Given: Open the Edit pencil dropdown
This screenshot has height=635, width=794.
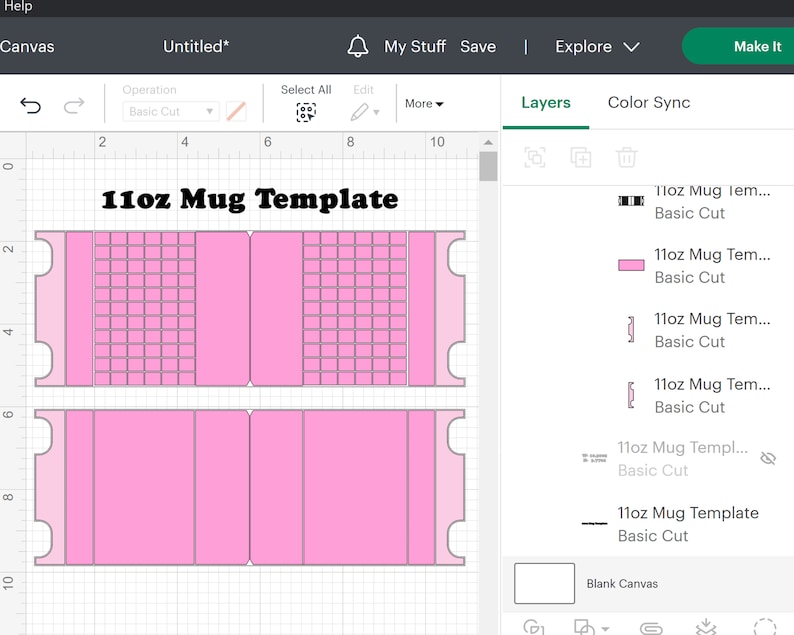Looking at the screenshot, I should pyautogui.click(x=364, y=112).
